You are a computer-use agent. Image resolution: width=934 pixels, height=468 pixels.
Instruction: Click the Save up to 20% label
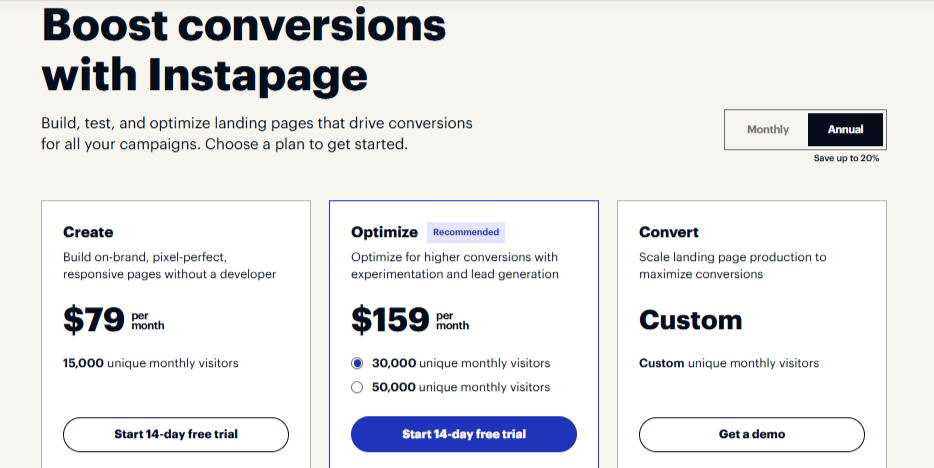pyautogui.click(x=846, y=158)
